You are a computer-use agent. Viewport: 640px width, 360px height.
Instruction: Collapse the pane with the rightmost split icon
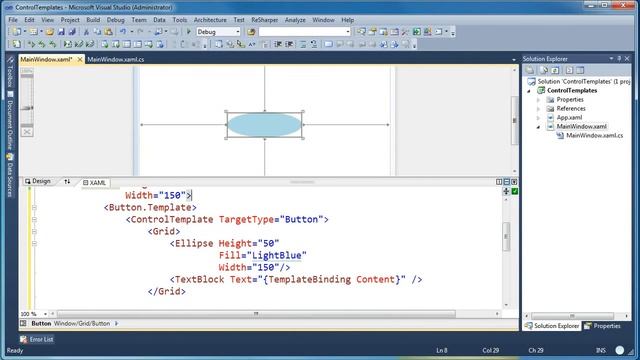pyautogui.click(x=514, y=182)
